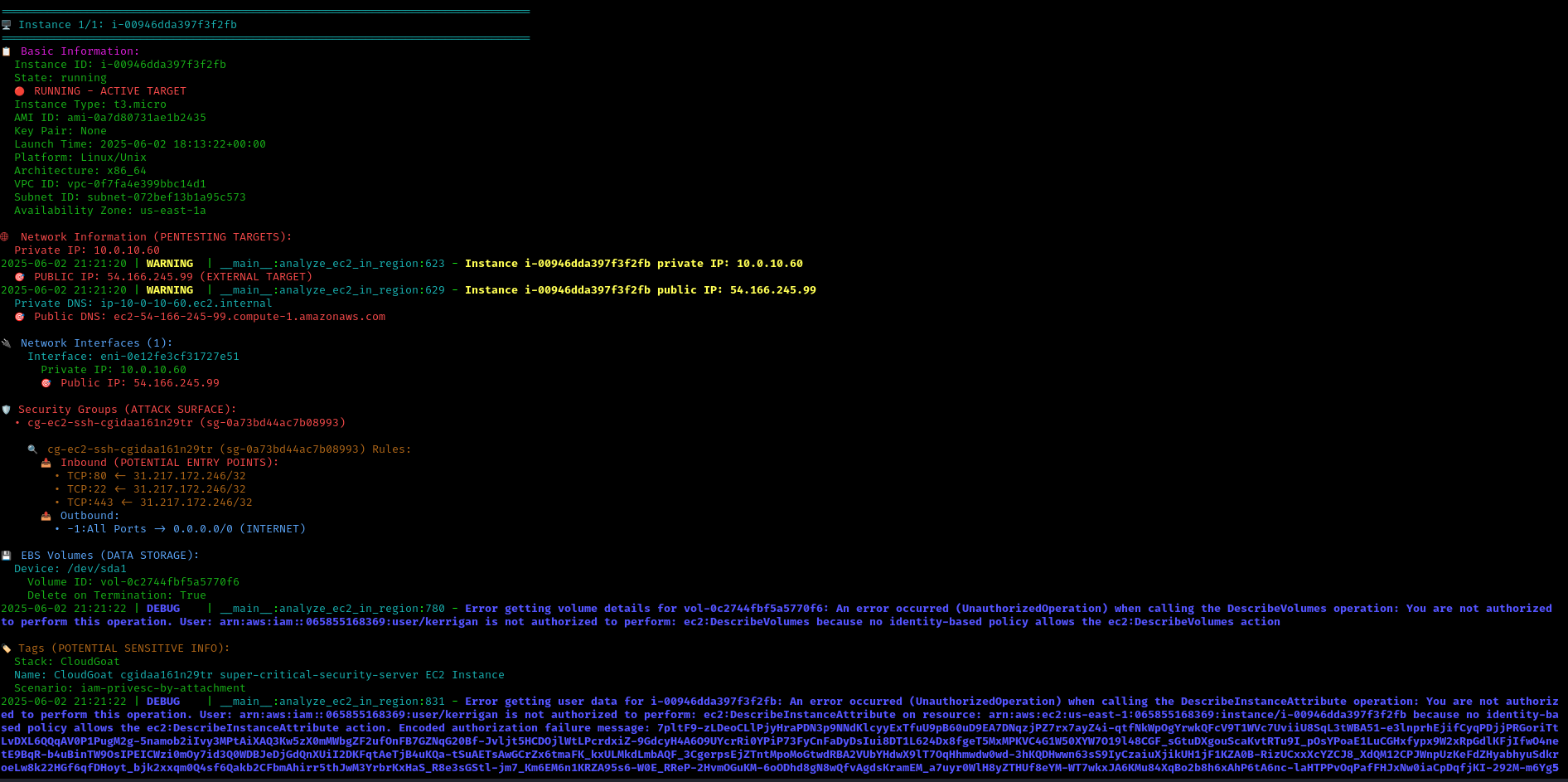Click the 'State: running' line
The image size is (1568, 782).
tap(60, 78)
